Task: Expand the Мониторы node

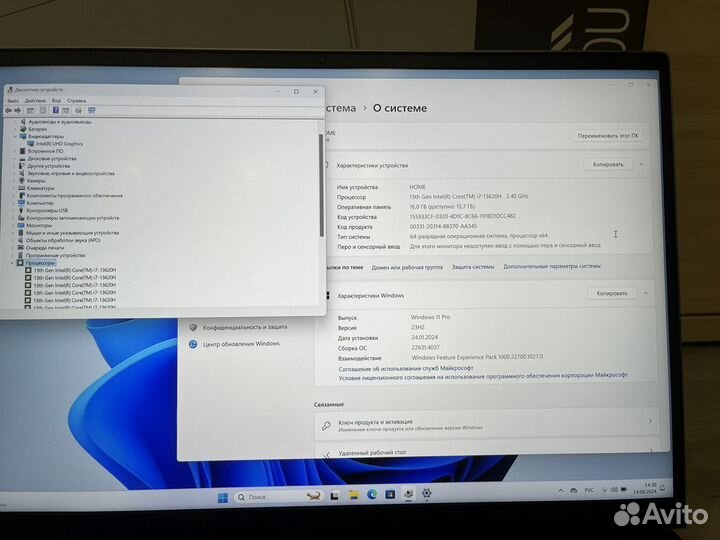Action: pos(13,225)
